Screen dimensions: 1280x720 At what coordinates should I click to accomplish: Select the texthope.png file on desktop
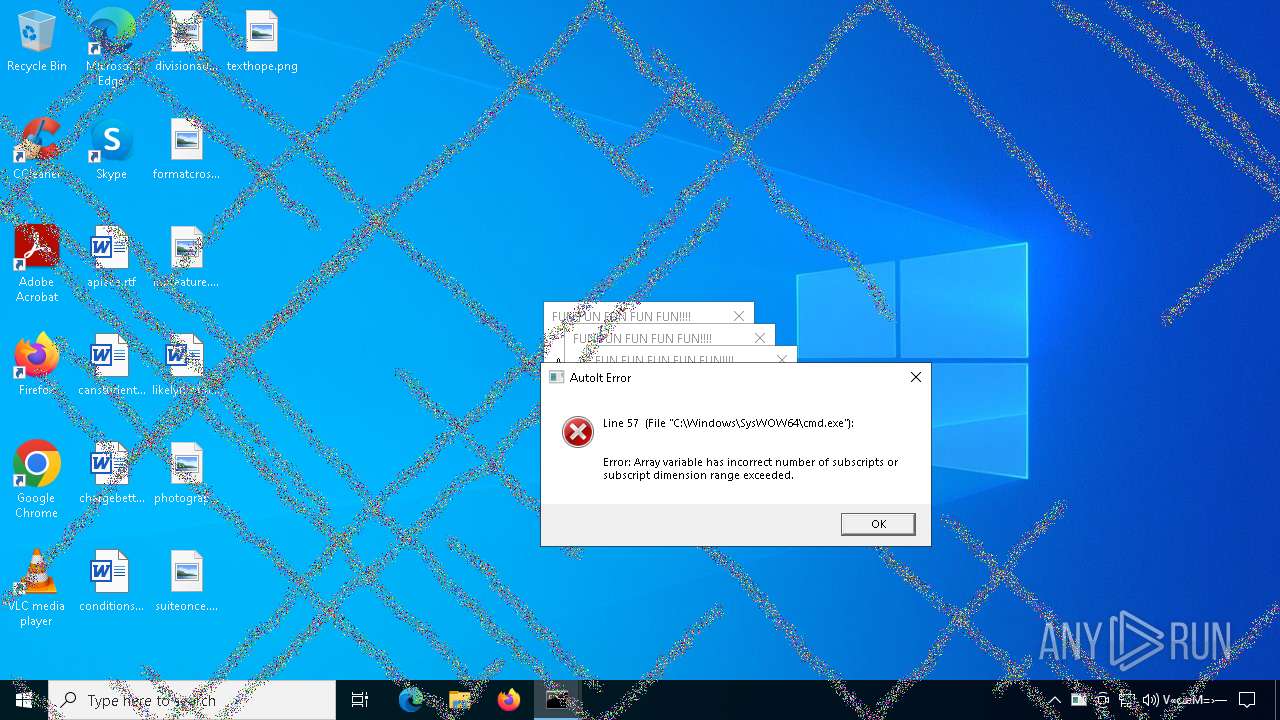click(262, 42)
